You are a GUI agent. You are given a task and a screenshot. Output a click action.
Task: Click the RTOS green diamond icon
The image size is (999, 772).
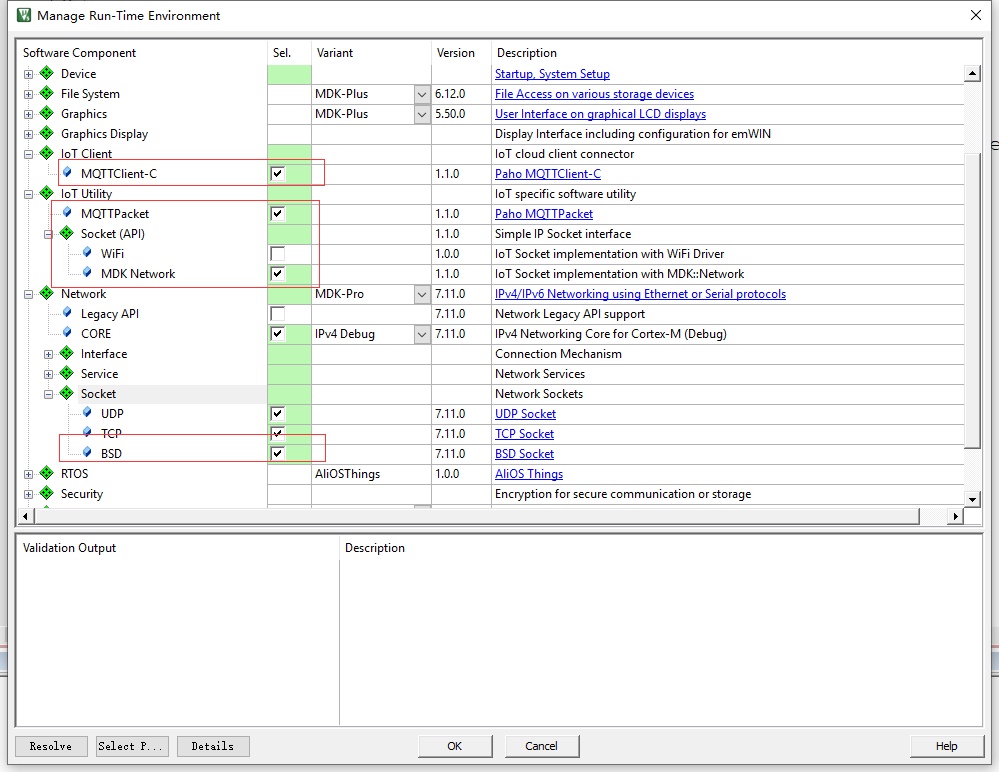(47, 473)
